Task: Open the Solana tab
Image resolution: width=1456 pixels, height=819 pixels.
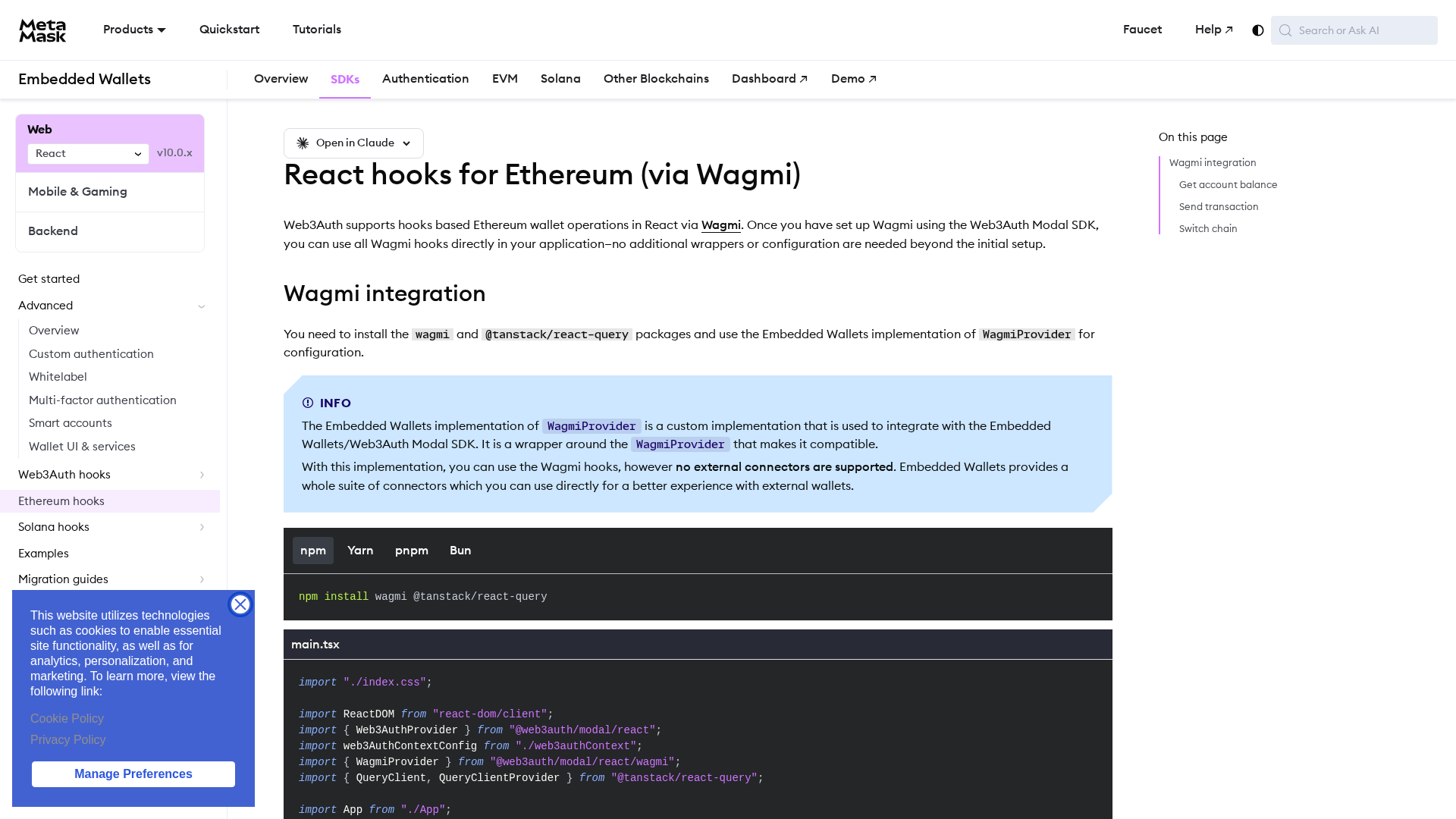Action: [560, 79]
